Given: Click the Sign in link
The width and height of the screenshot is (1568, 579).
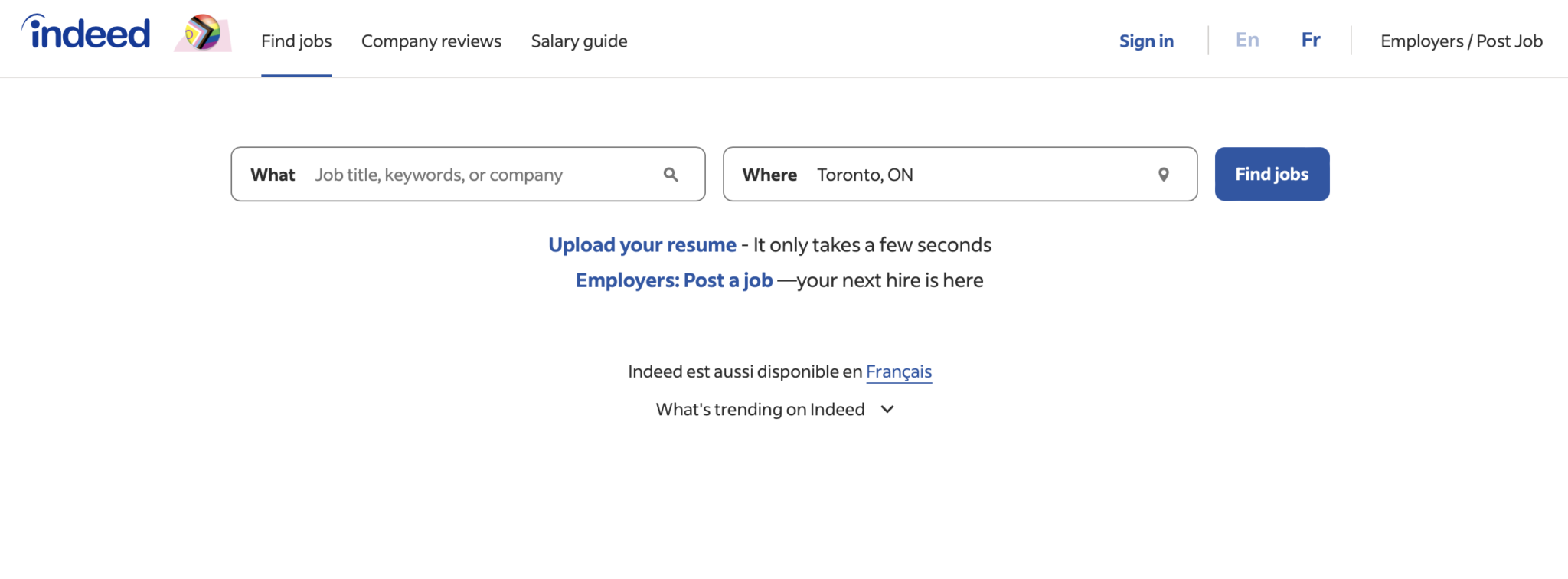Looking at the screenshot, I should [1146, 41].
